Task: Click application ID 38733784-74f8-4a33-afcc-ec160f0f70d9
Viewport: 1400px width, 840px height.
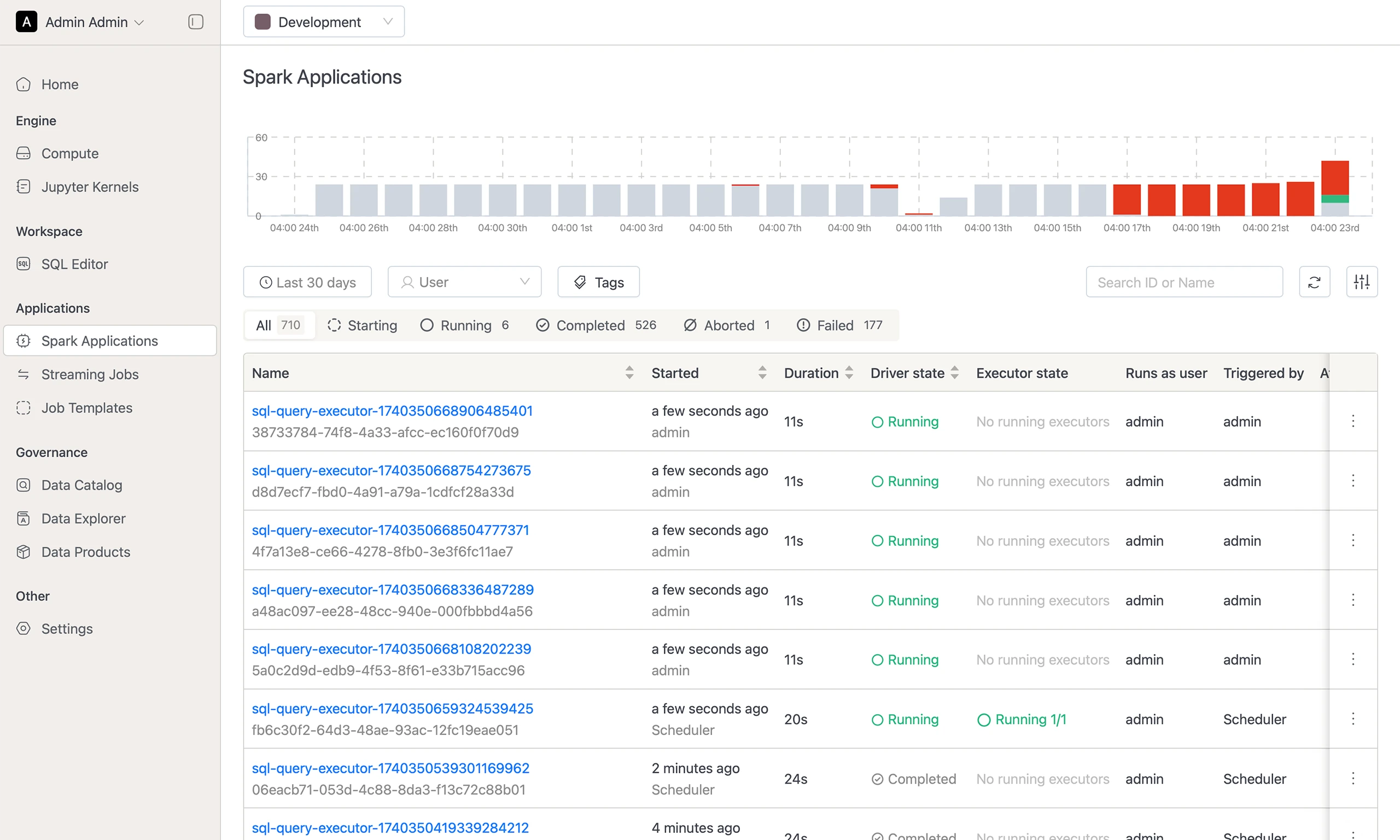Action: point(386,432)
